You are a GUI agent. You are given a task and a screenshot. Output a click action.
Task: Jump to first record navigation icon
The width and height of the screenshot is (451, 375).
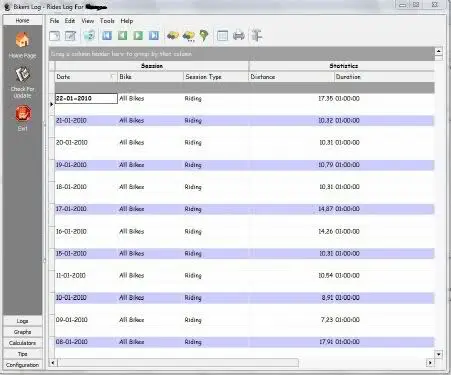pos(107,35)
